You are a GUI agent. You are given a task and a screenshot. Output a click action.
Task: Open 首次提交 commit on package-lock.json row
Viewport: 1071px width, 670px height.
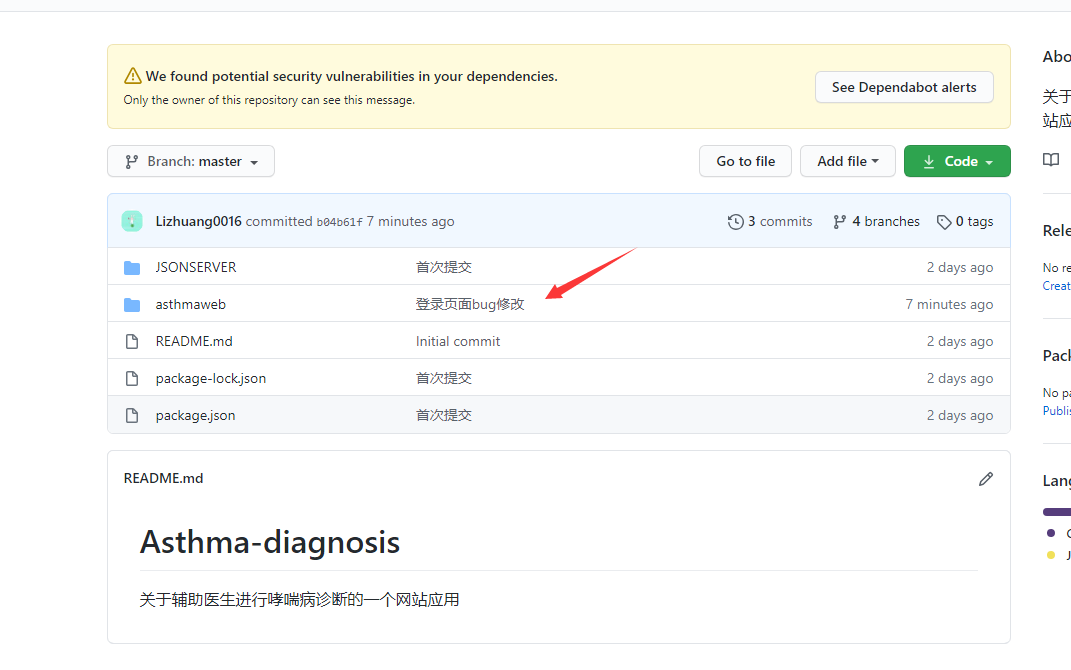(444, 378)
